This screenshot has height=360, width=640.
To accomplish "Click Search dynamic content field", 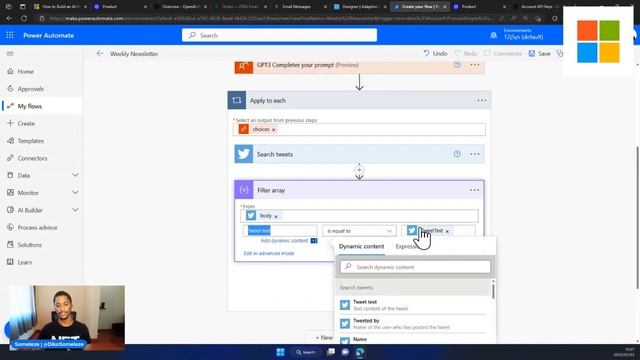I will pyautogui.click(x=416, y=267).
